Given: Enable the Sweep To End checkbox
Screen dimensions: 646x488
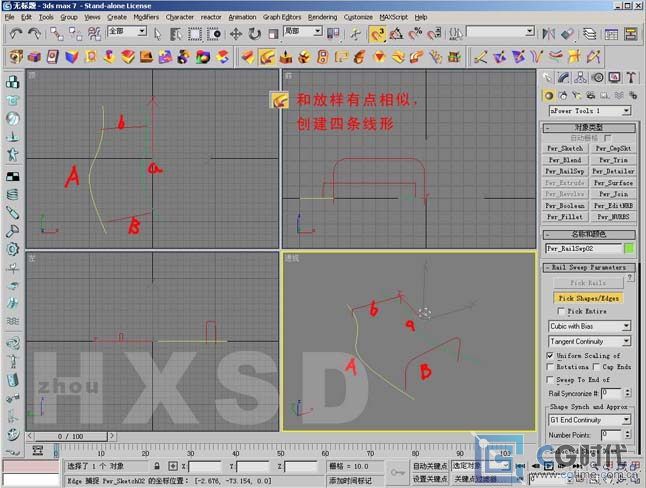Looking at the screenshot, I should (x=550, y=379).
